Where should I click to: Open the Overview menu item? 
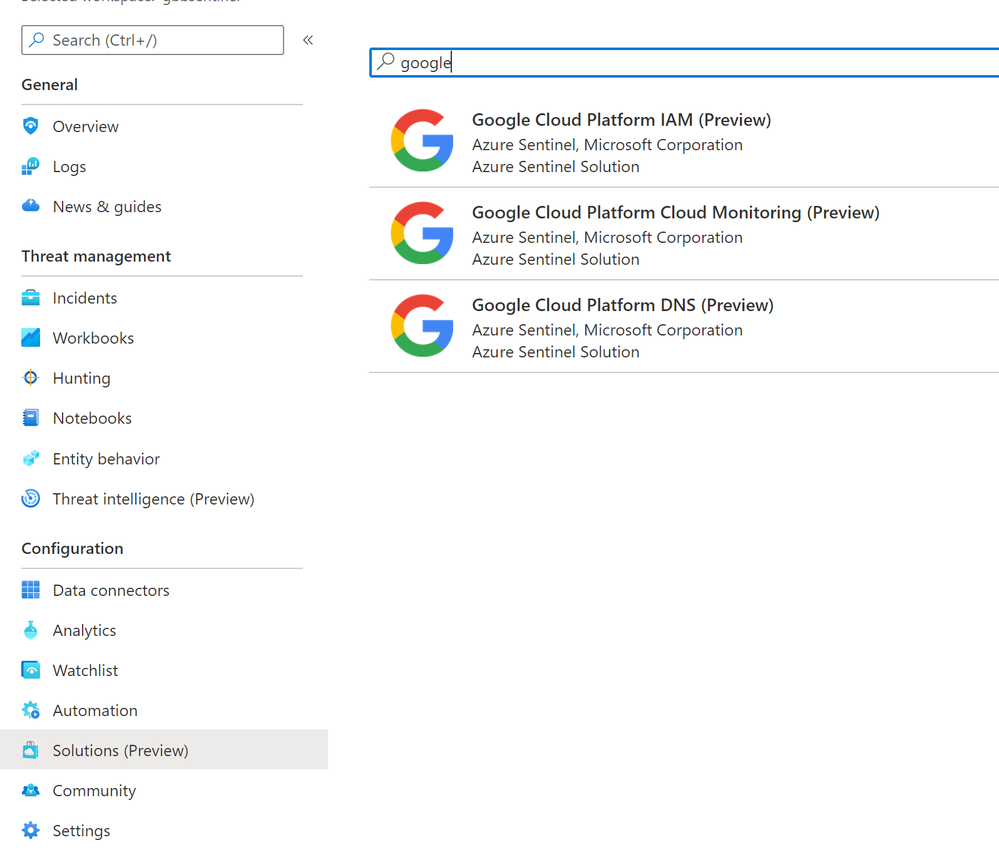(x=85, y=127)
